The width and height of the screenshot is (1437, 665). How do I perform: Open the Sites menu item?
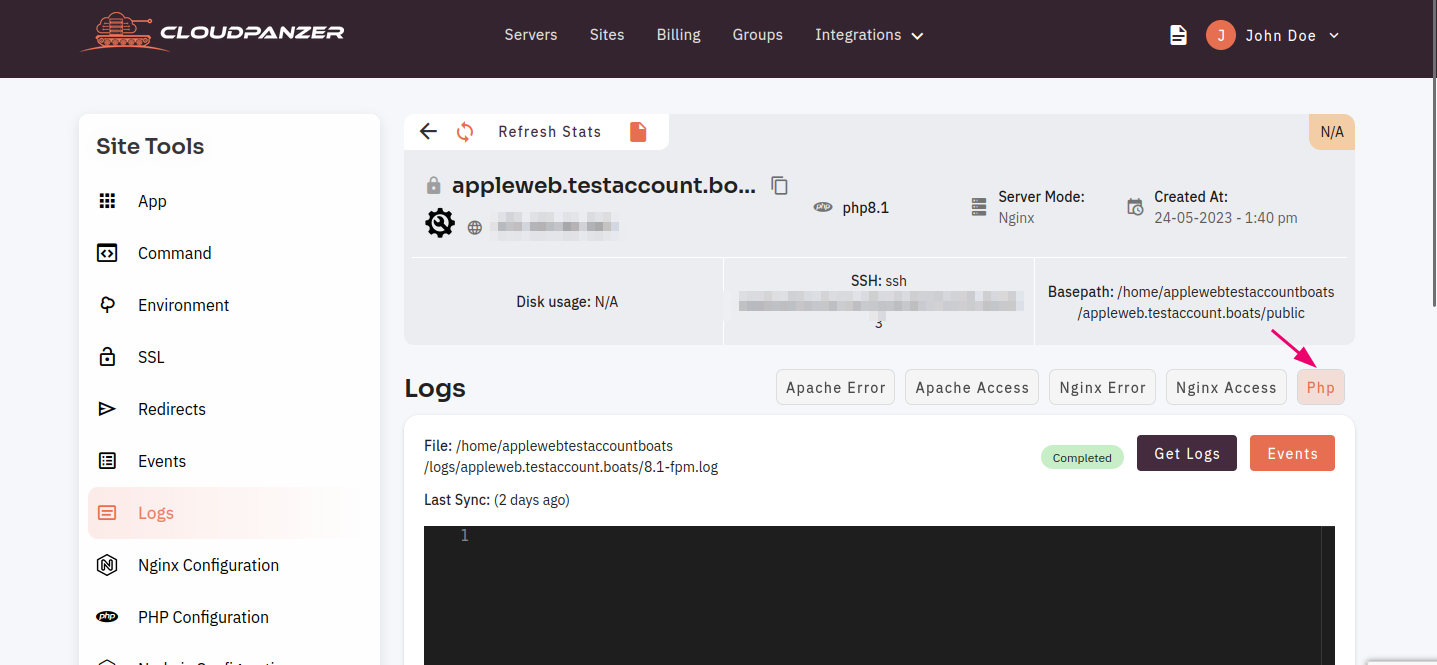[x=607, y=35]
